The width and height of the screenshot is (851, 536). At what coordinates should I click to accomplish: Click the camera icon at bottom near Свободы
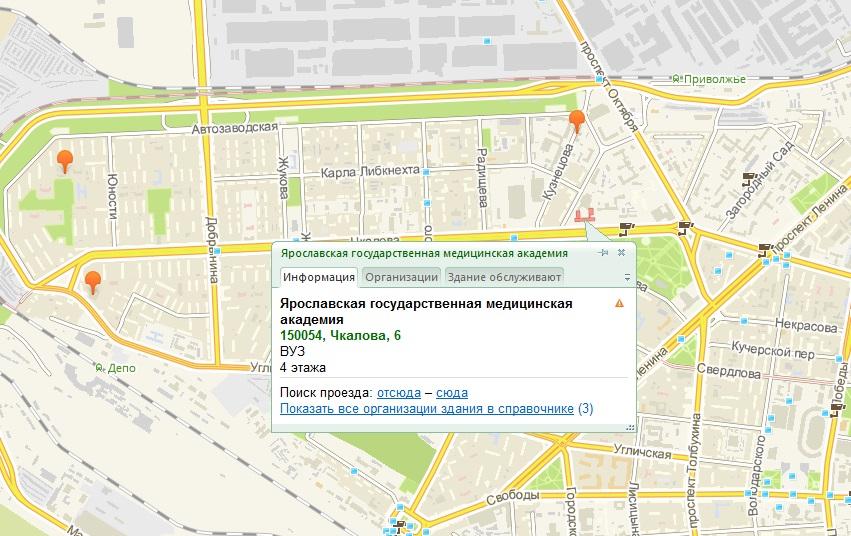[401, 525]
